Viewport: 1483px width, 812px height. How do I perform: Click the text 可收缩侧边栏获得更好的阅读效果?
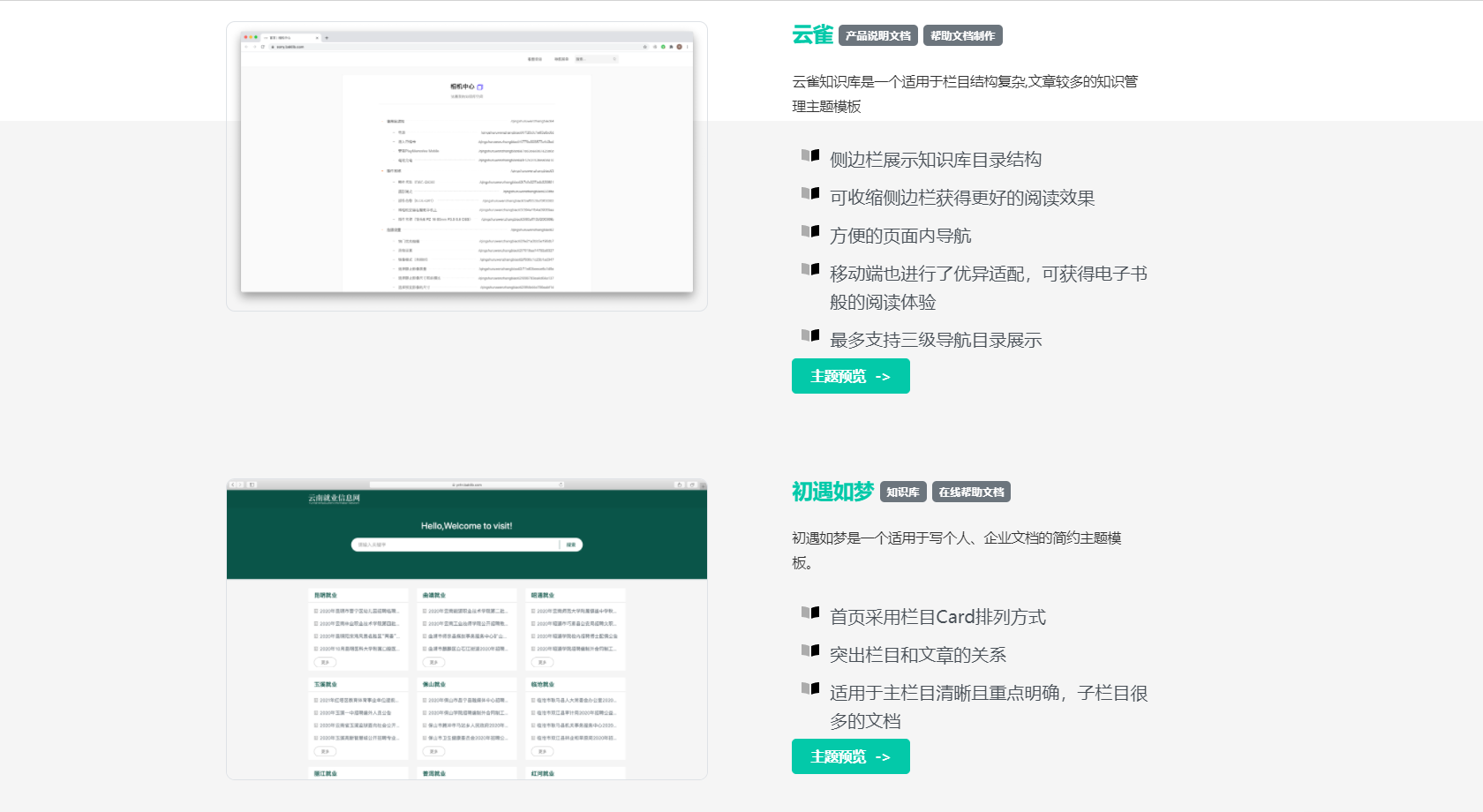coord(962,198)
